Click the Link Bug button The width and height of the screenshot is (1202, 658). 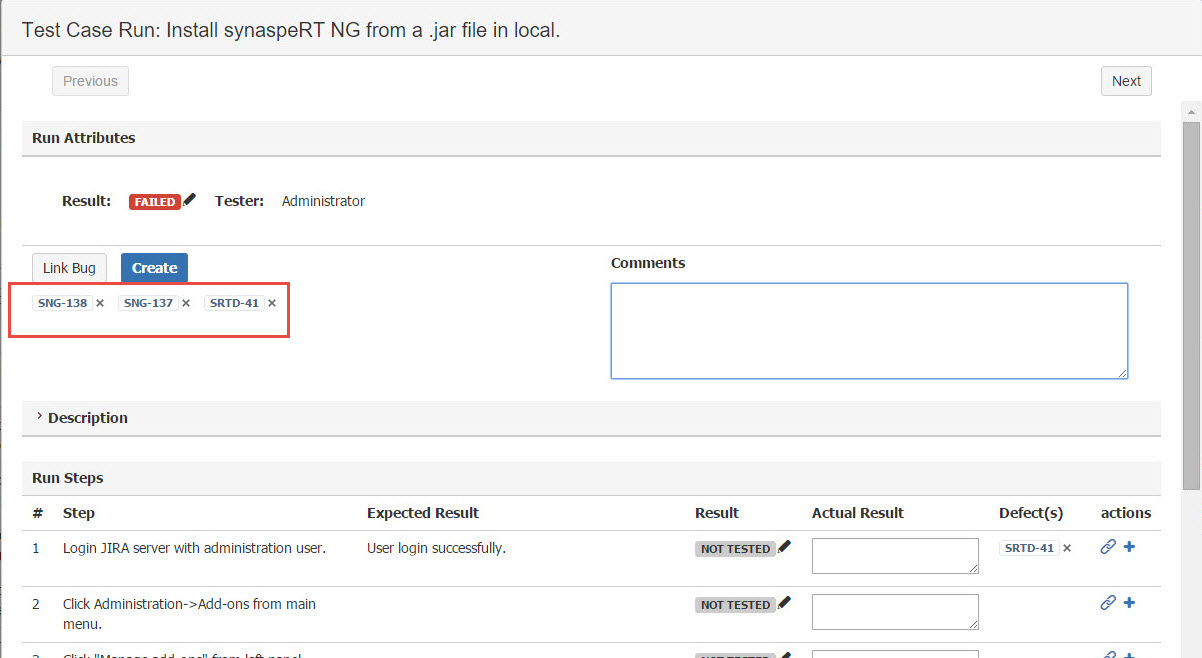(69, 268)
